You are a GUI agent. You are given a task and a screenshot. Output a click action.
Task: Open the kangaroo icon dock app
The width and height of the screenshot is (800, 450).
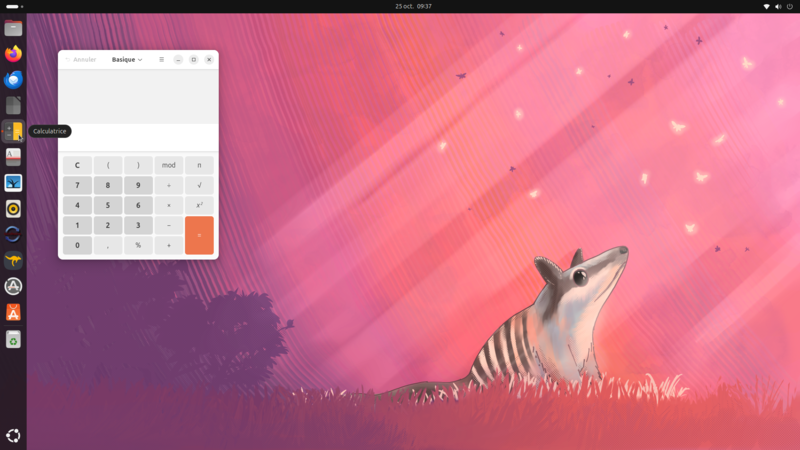coord(13,260)
